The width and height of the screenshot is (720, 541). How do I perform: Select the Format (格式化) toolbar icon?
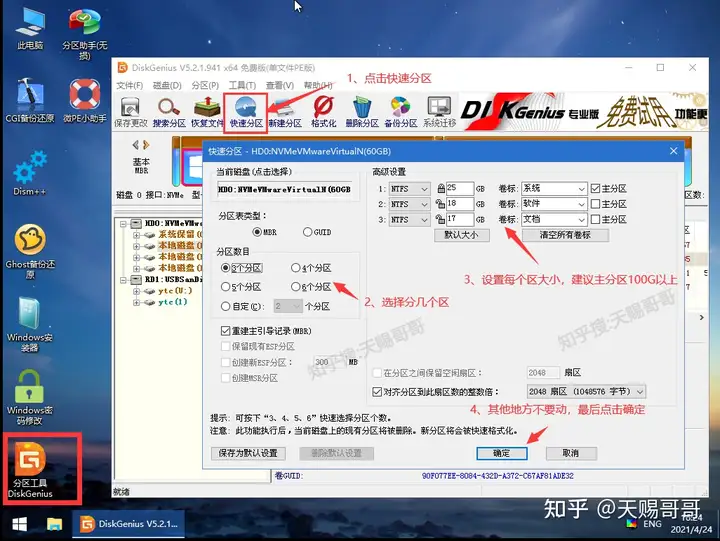(x=324, y=112)
